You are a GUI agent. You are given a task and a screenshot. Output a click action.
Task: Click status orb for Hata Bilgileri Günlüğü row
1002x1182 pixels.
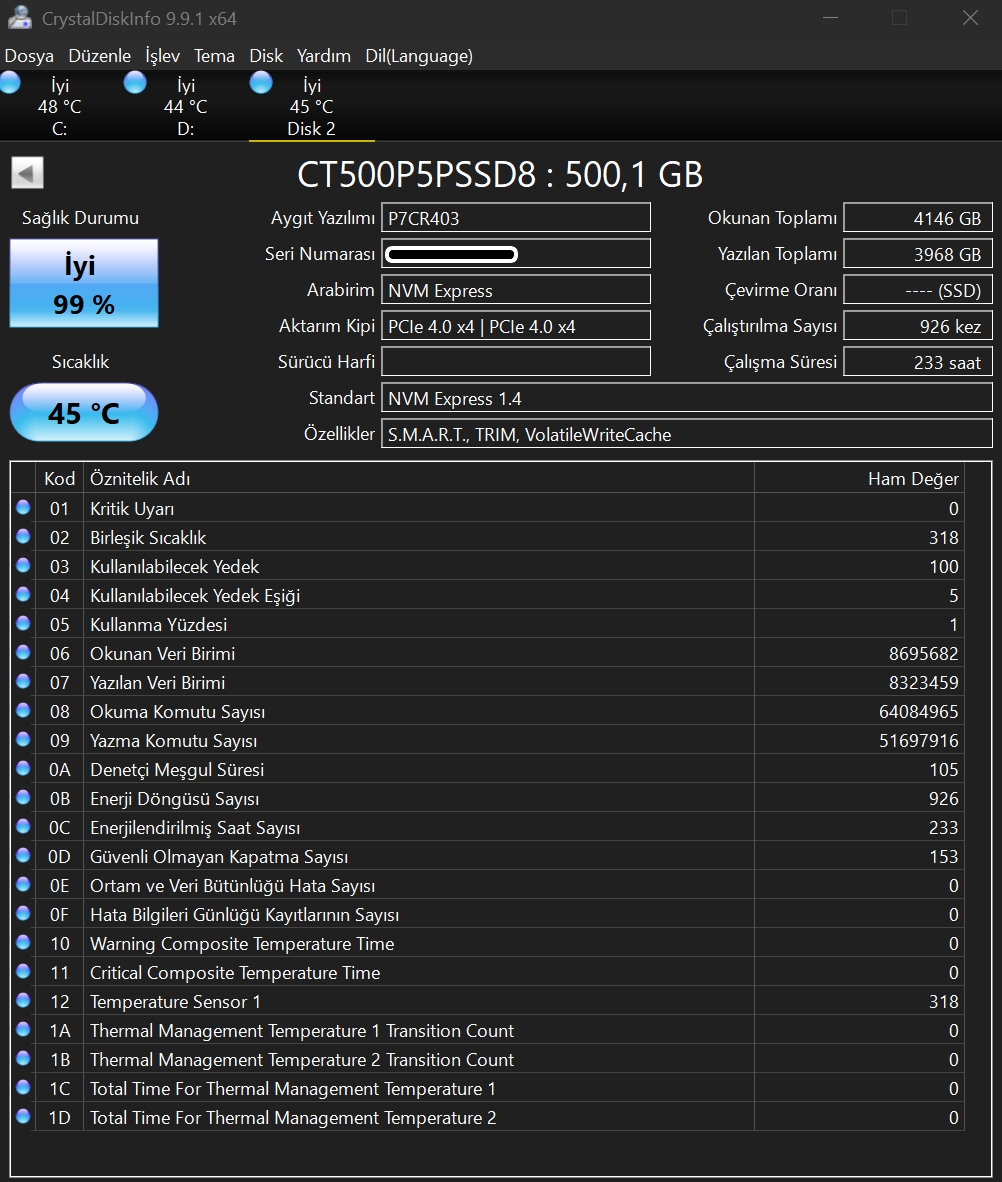tap(23, 914)
